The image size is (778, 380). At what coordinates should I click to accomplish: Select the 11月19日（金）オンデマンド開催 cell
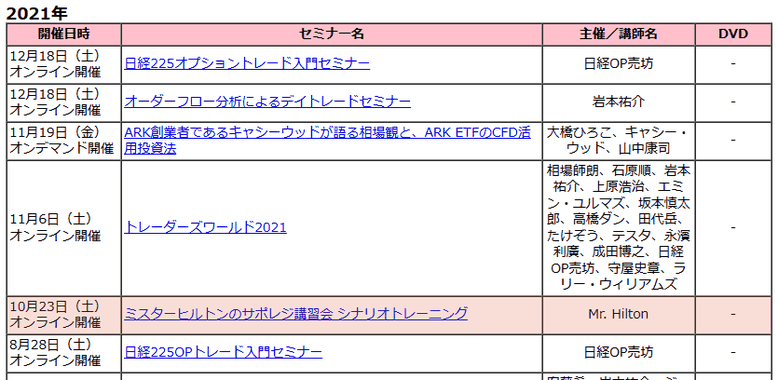tap(64, 141)
